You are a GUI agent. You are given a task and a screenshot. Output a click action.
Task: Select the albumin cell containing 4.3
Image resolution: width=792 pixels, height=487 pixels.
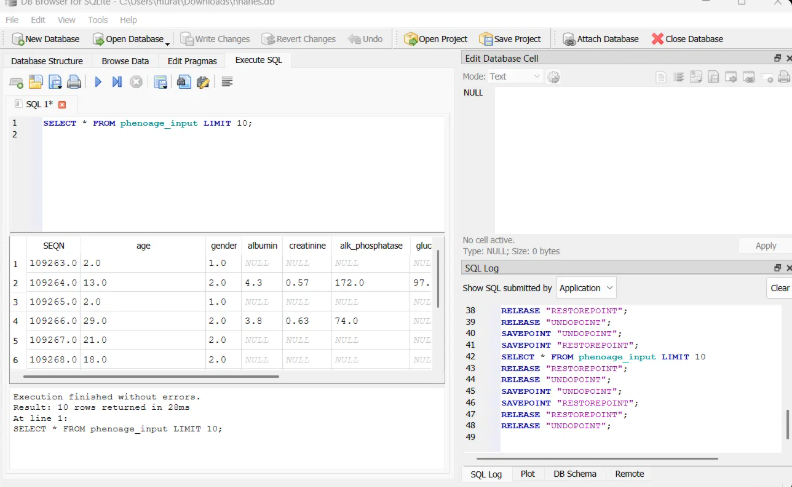pos(261,282)
